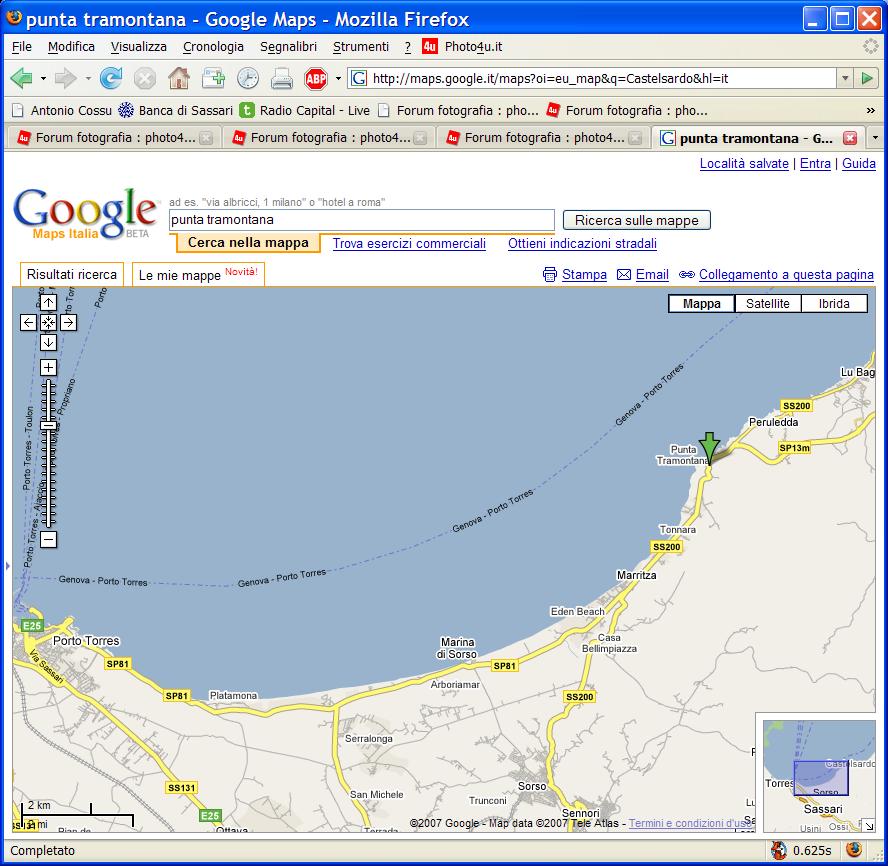Click the Fasterfox timer icon in status bar
The image size is (888, 866).
pyautogui.click(x=780, y=850)
